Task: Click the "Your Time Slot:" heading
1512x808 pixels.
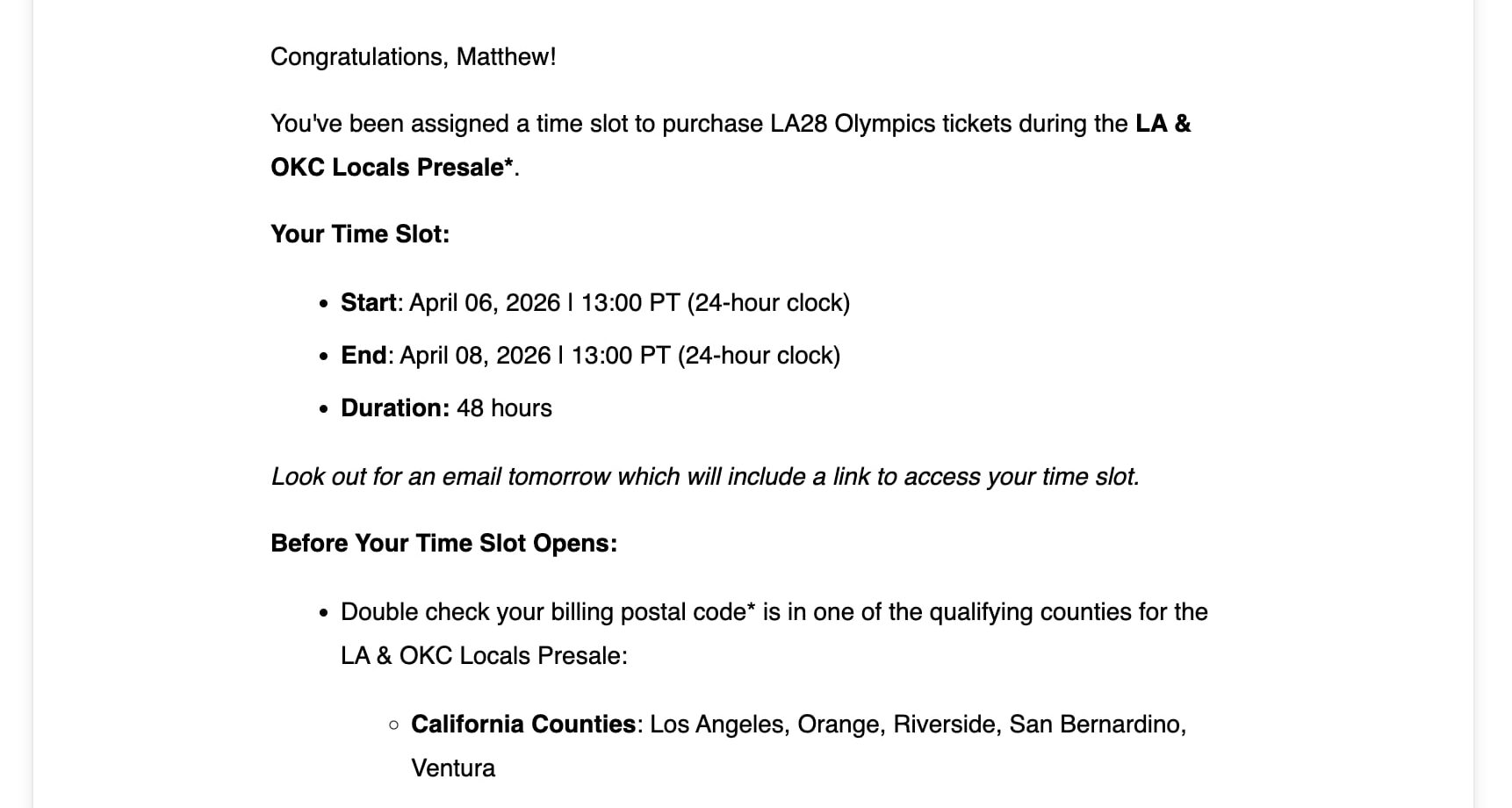Action: [360, 234]
